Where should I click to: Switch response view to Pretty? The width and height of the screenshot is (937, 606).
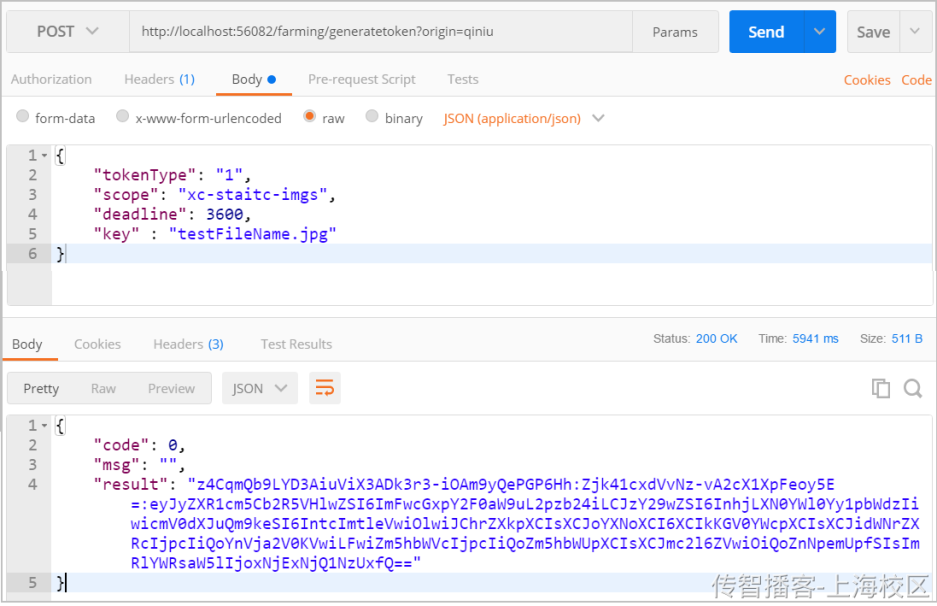41,388
